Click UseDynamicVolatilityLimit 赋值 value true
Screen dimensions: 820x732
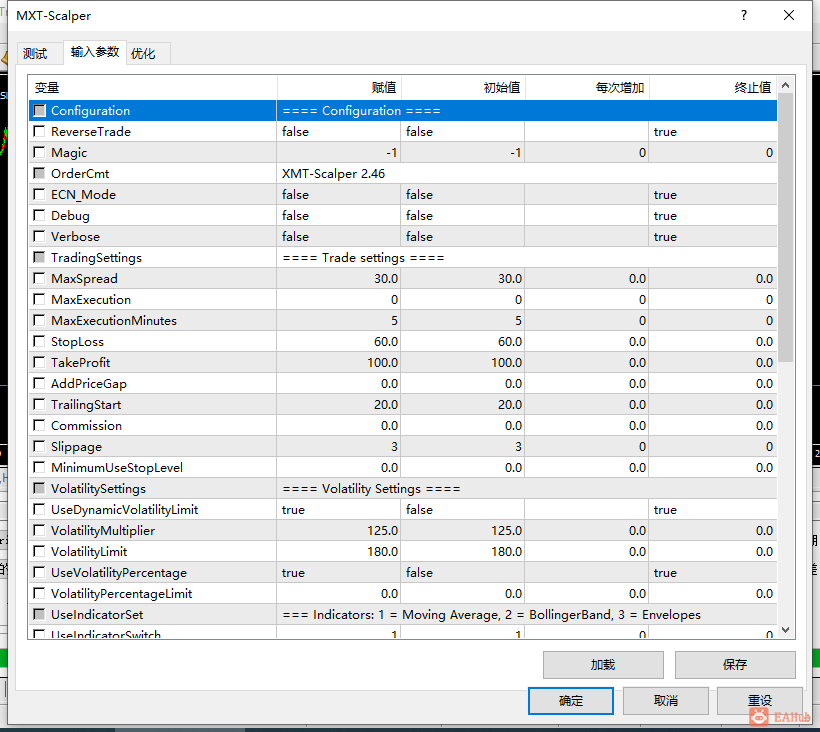[339, 509]
